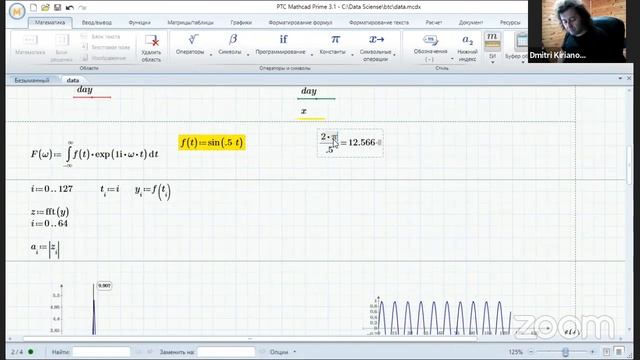Select the Математика ribbon tab
Screen dimensions: 640x360
[50, 22]
